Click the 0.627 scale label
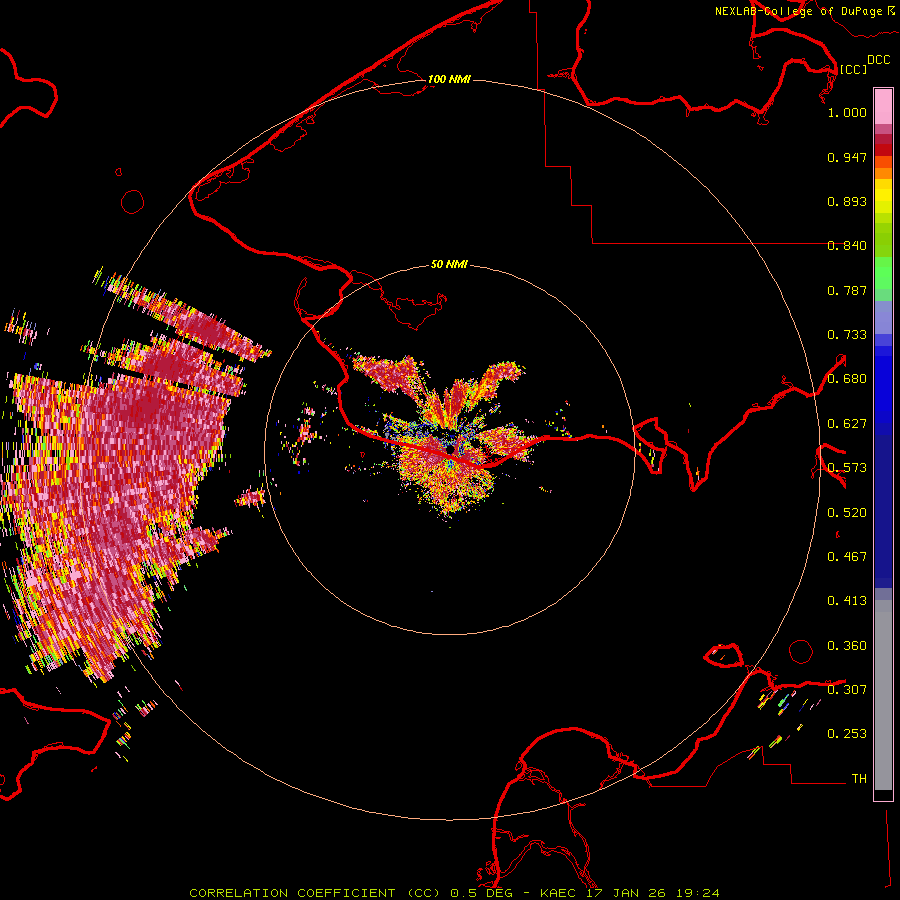Screen dimensions: 900x900 pos(847,424)
